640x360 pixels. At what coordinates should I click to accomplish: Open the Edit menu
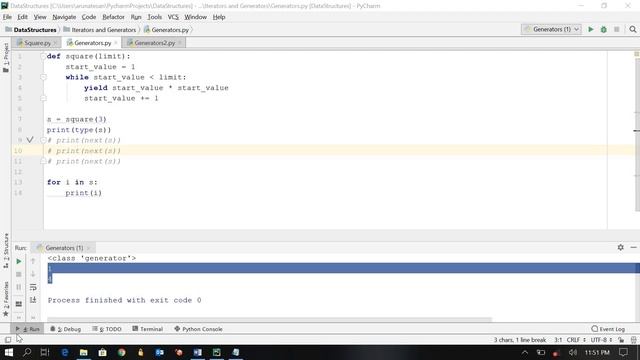click(22, 17)
